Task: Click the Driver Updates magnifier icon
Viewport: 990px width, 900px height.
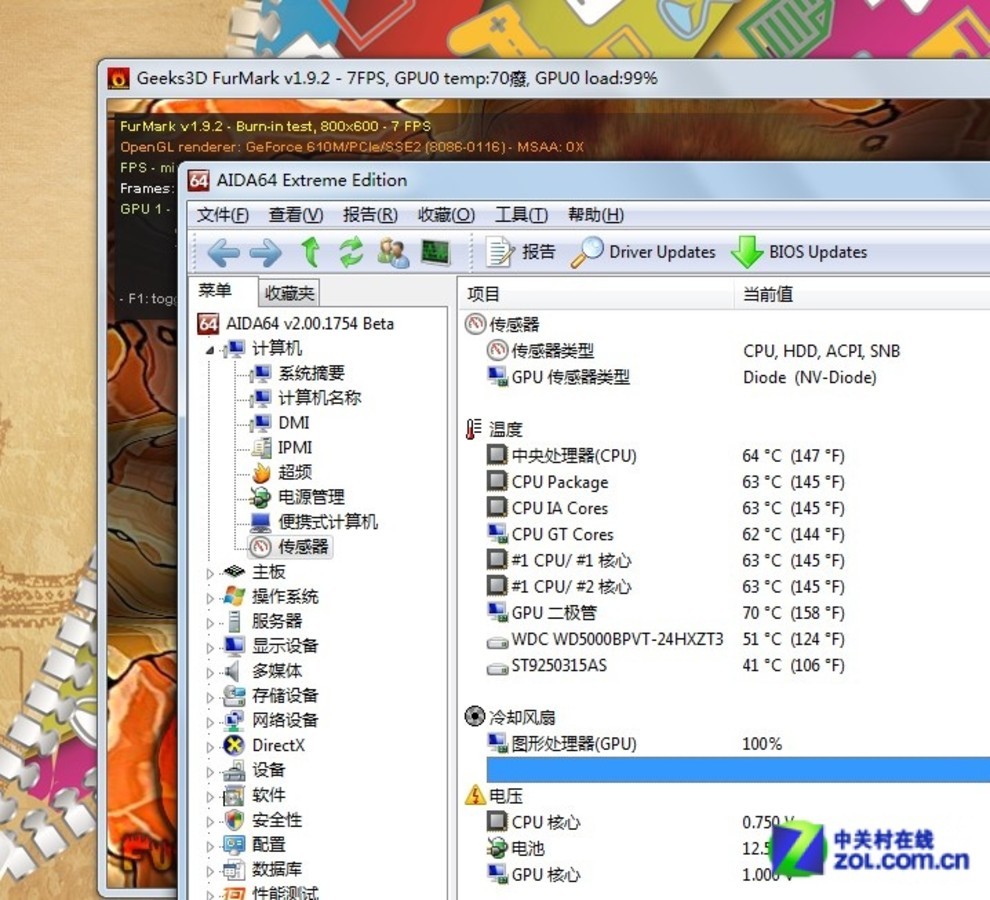Action: click(590, 251)
